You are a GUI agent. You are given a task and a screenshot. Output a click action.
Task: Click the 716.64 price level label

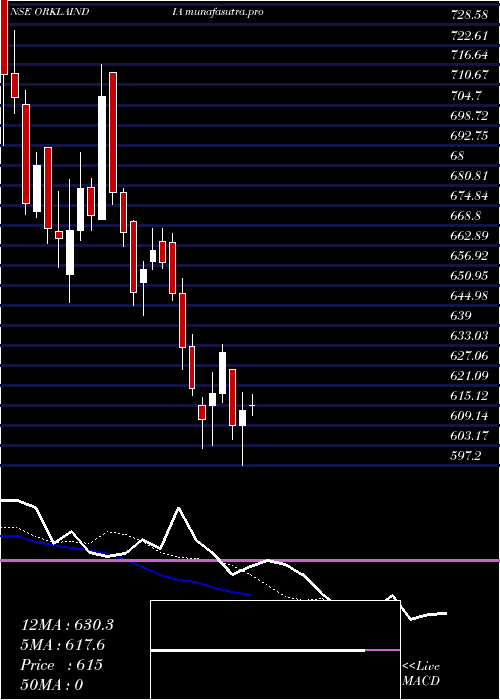pos(470,55)
